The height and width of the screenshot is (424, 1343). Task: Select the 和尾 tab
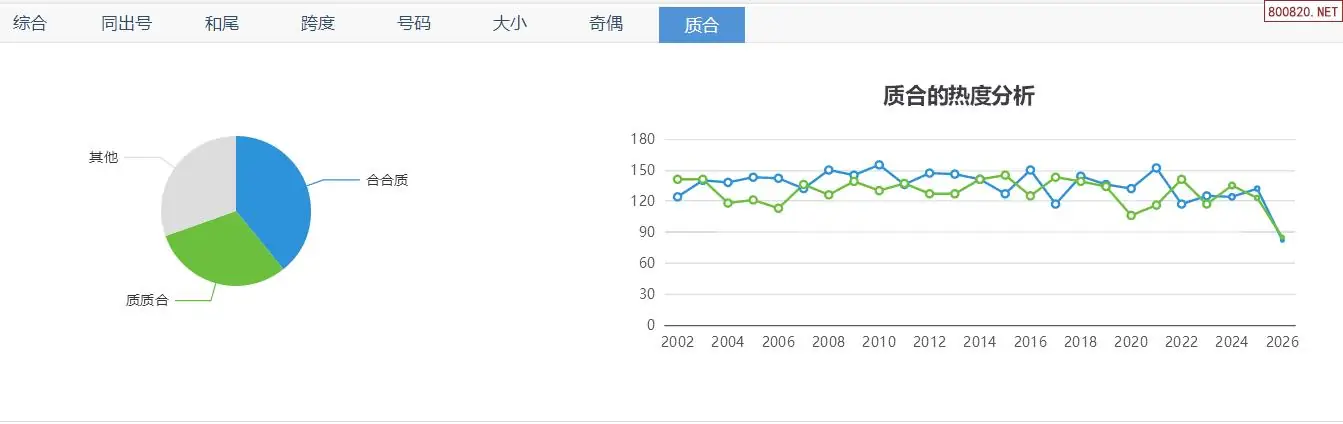pos(222,24)
